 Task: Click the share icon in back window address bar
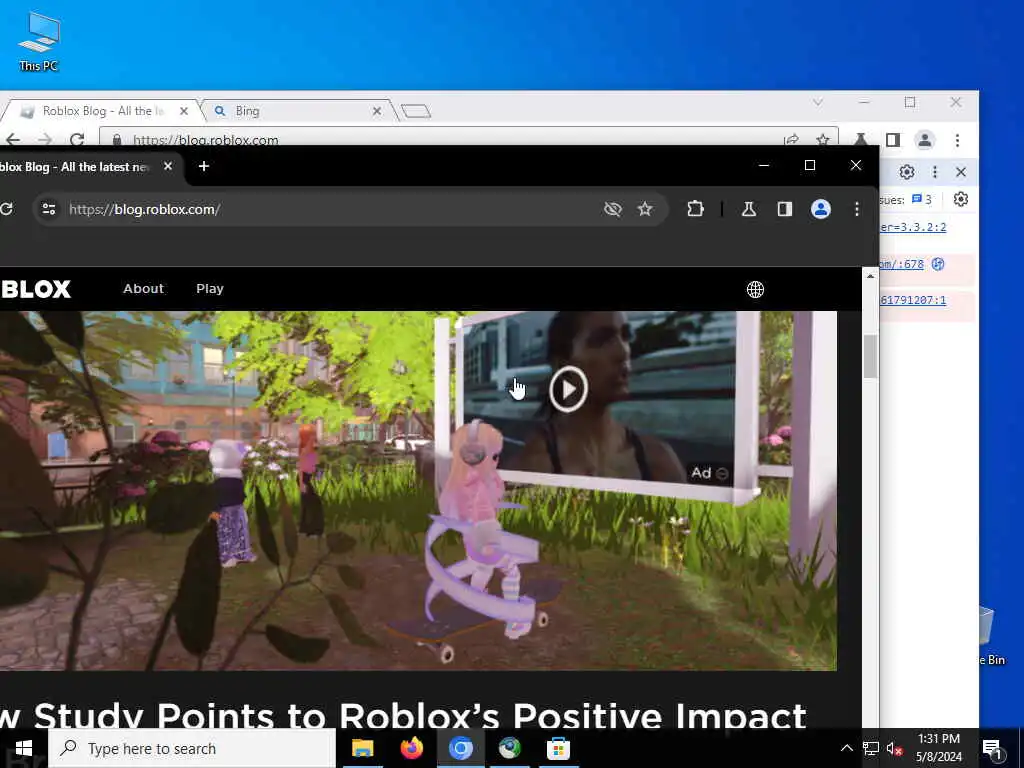coord(792,139)
